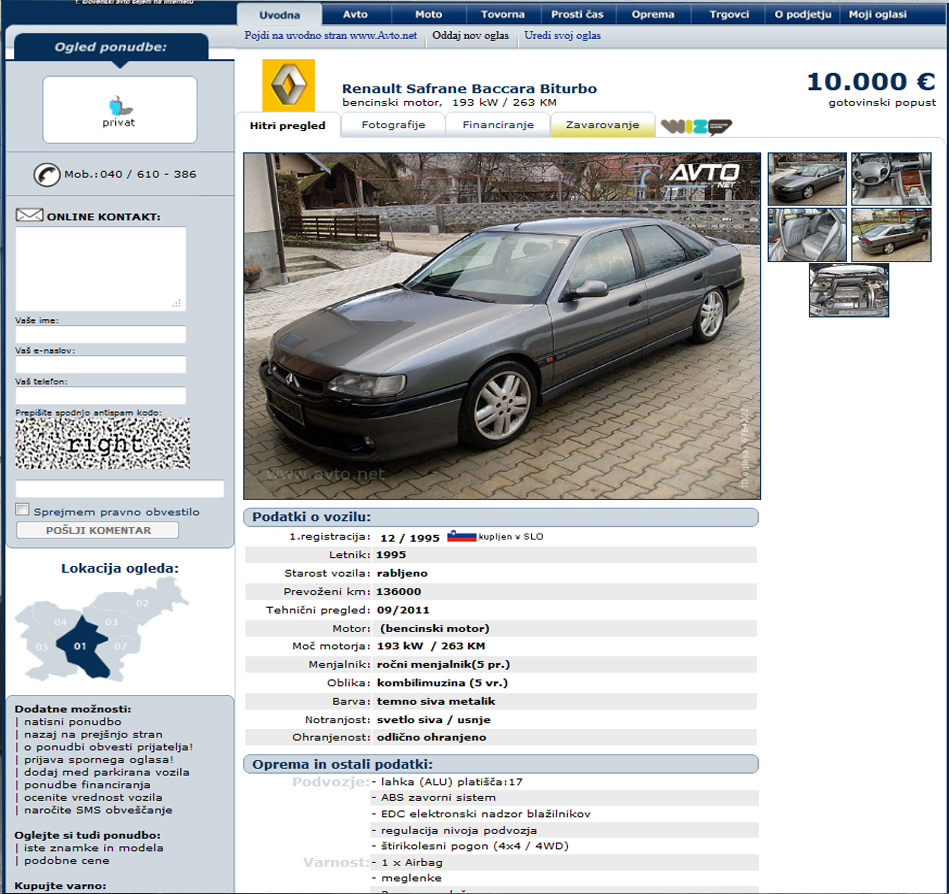Select region 05 on the location map
The image size is (949, 894).
point(42,646)
